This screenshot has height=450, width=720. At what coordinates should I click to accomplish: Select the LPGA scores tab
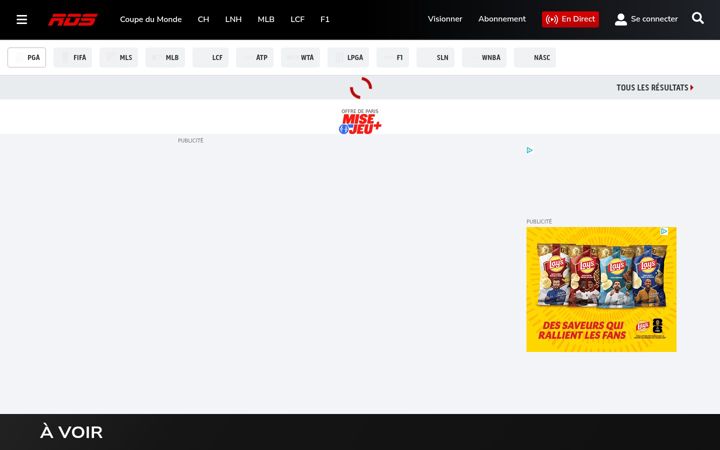click(348, 57)
